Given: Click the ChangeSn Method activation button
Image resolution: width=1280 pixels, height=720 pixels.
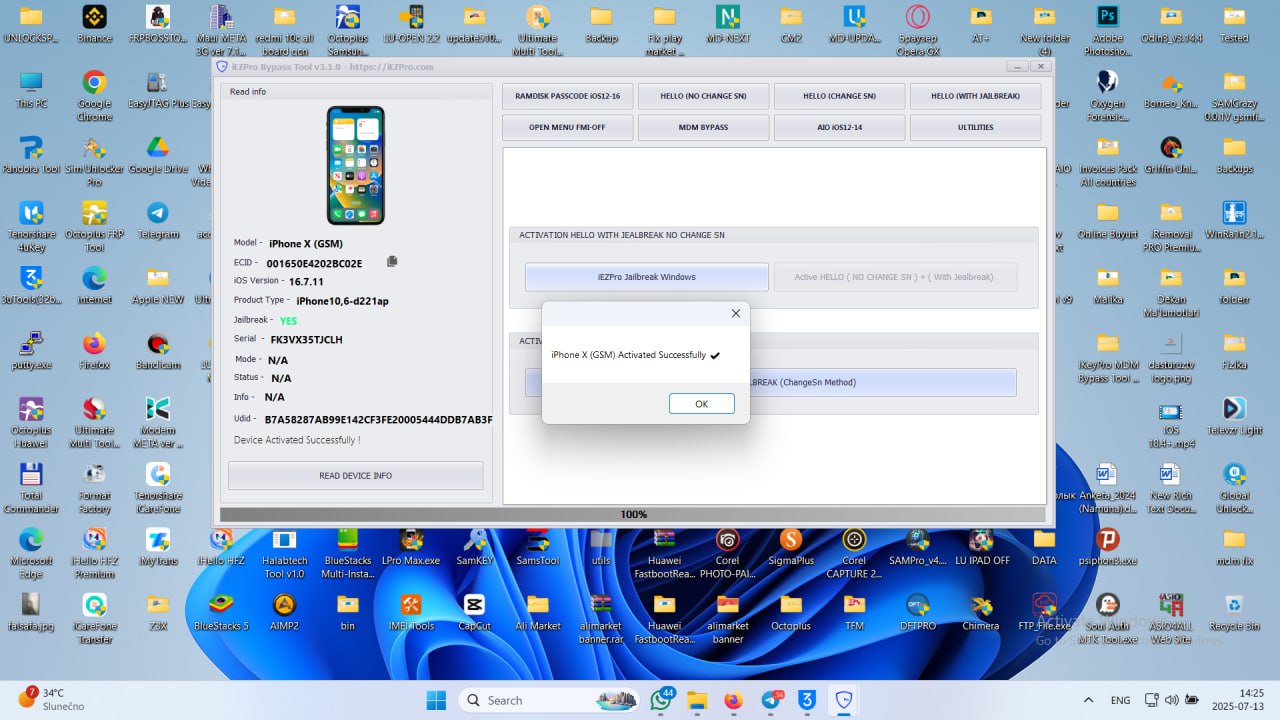Looking at the screenshot, I should point(882,382).
